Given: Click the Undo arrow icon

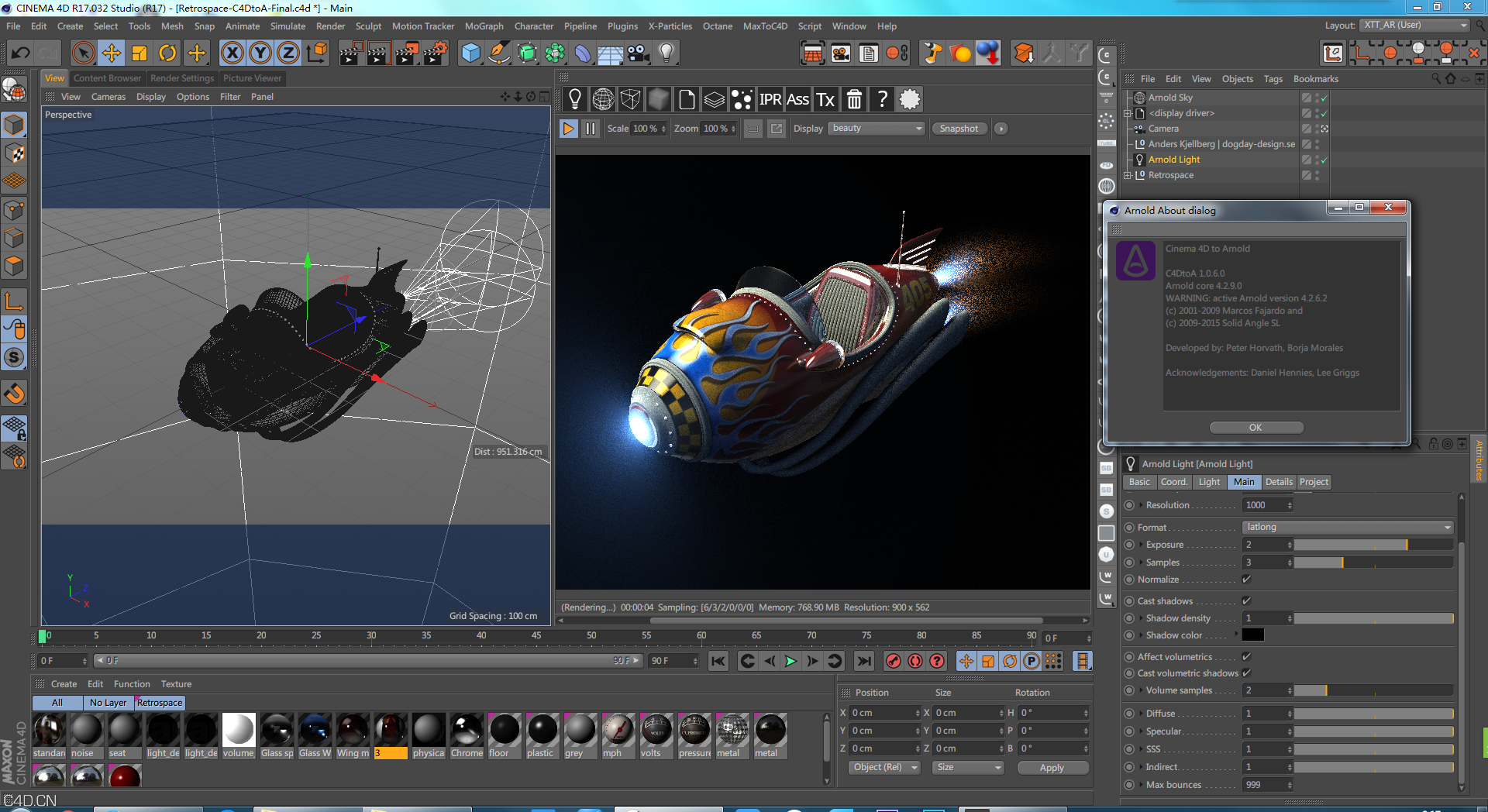Looking at the screenshot, I should tap(21, 53).
